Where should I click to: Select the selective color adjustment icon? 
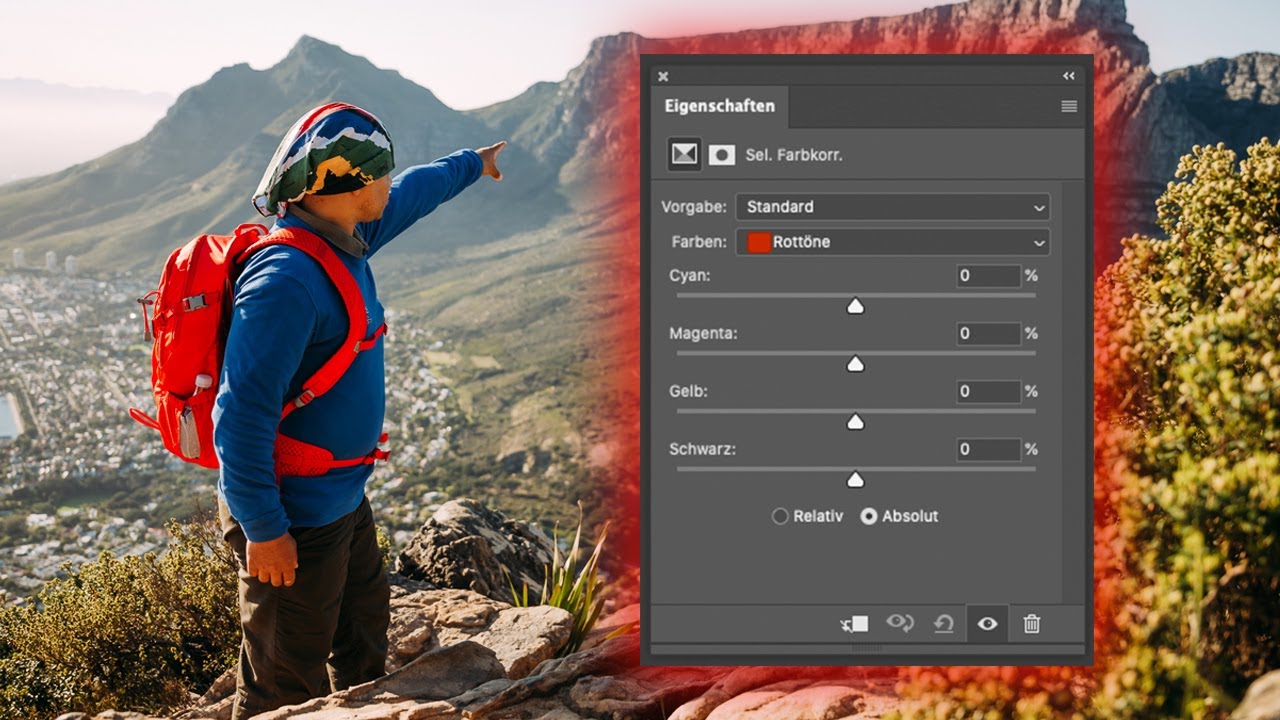684,154
